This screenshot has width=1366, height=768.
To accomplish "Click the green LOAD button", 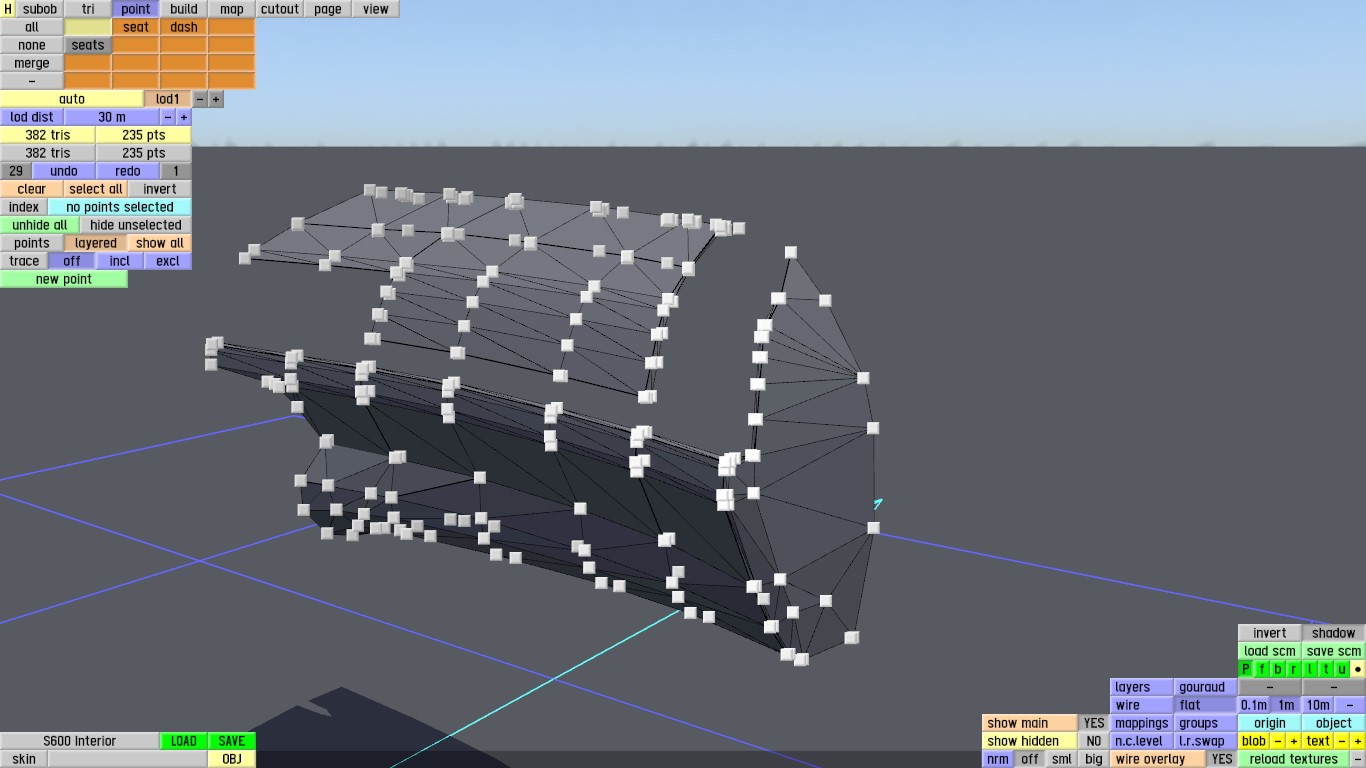I will click(184, 741).
